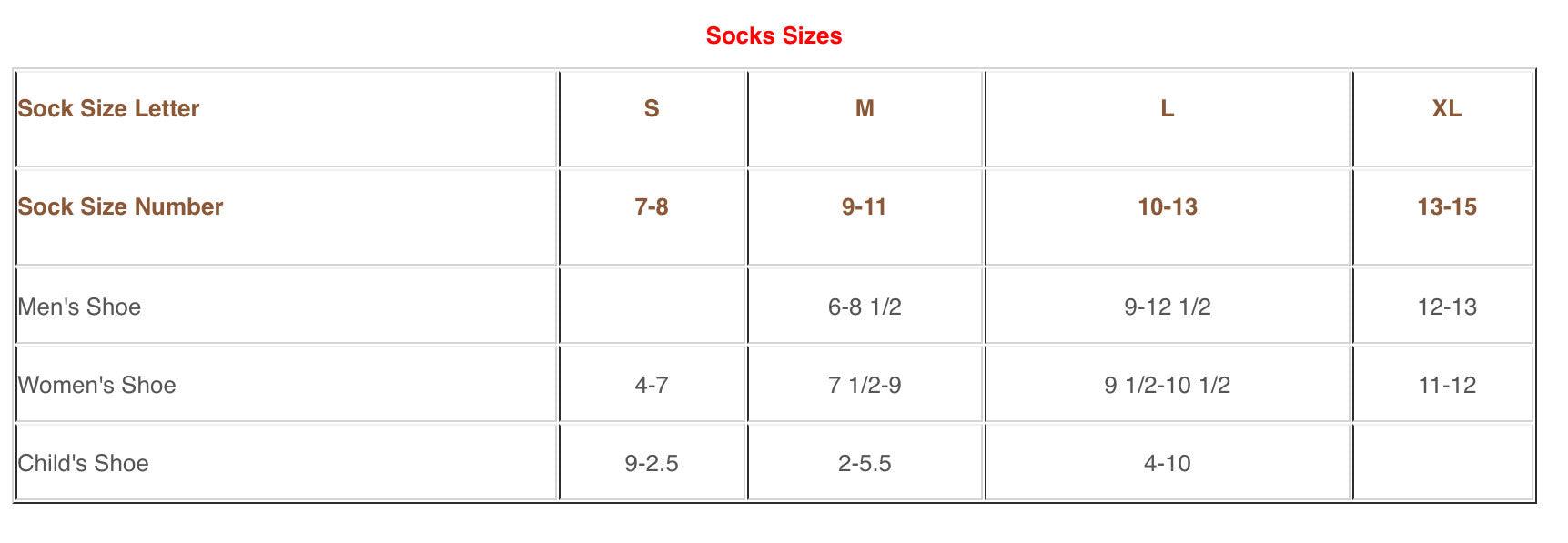Select the Sock Size Letter header cell
1568x543 pixels.
[x=108, y=109]
